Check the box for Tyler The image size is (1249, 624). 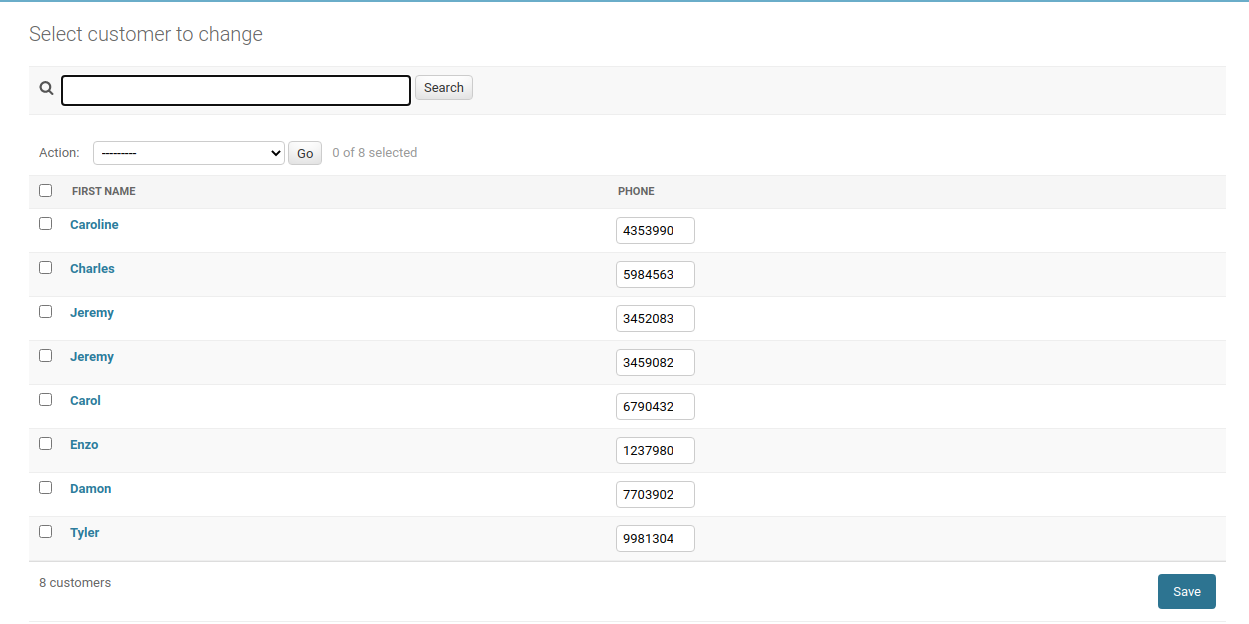(x=46, y=532)
